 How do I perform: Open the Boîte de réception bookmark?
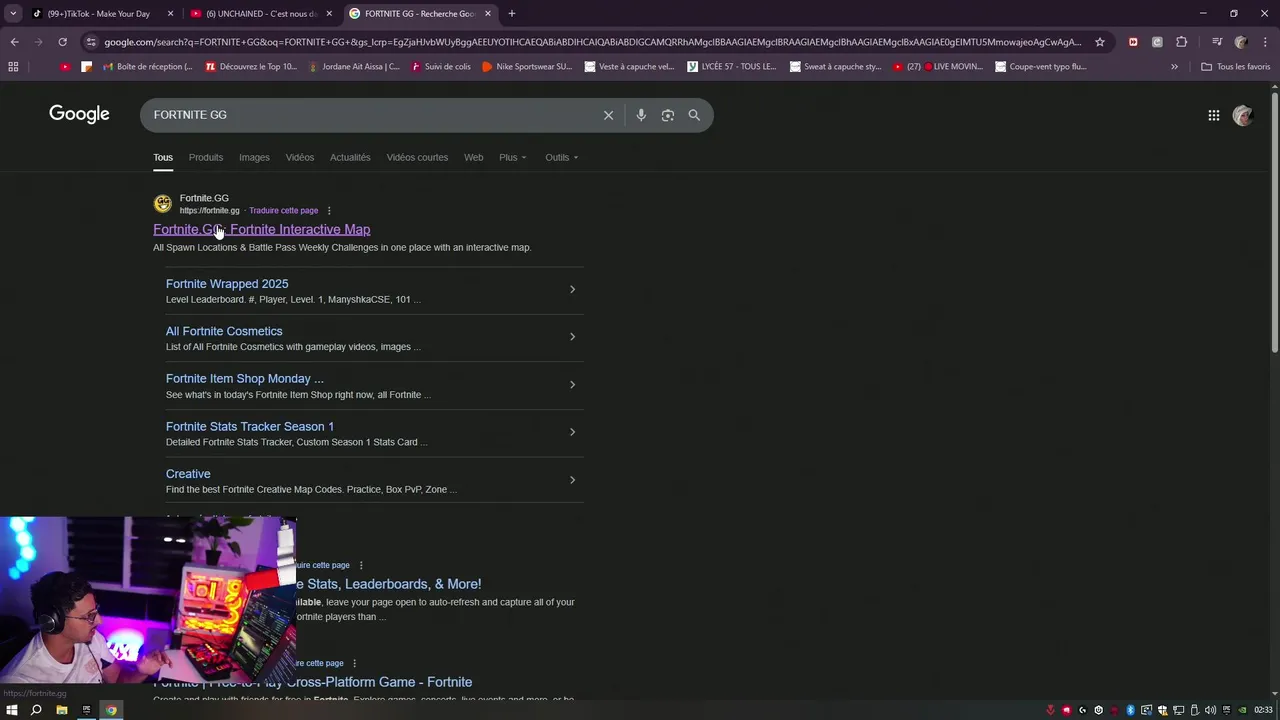[x=148, y=67]
